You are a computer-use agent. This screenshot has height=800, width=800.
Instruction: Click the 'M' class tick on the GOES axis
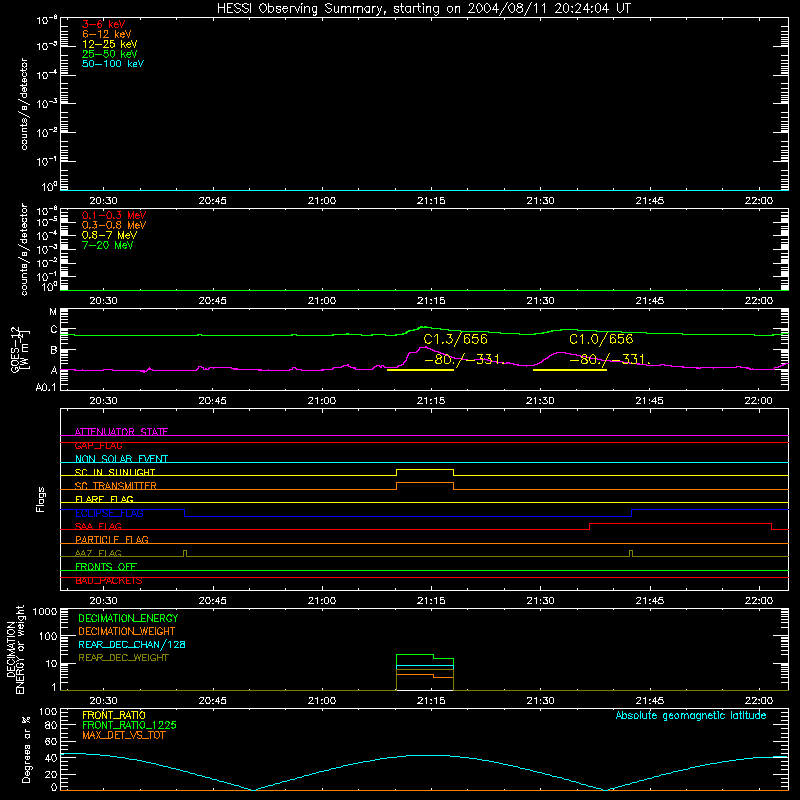[x=53, y=312]
